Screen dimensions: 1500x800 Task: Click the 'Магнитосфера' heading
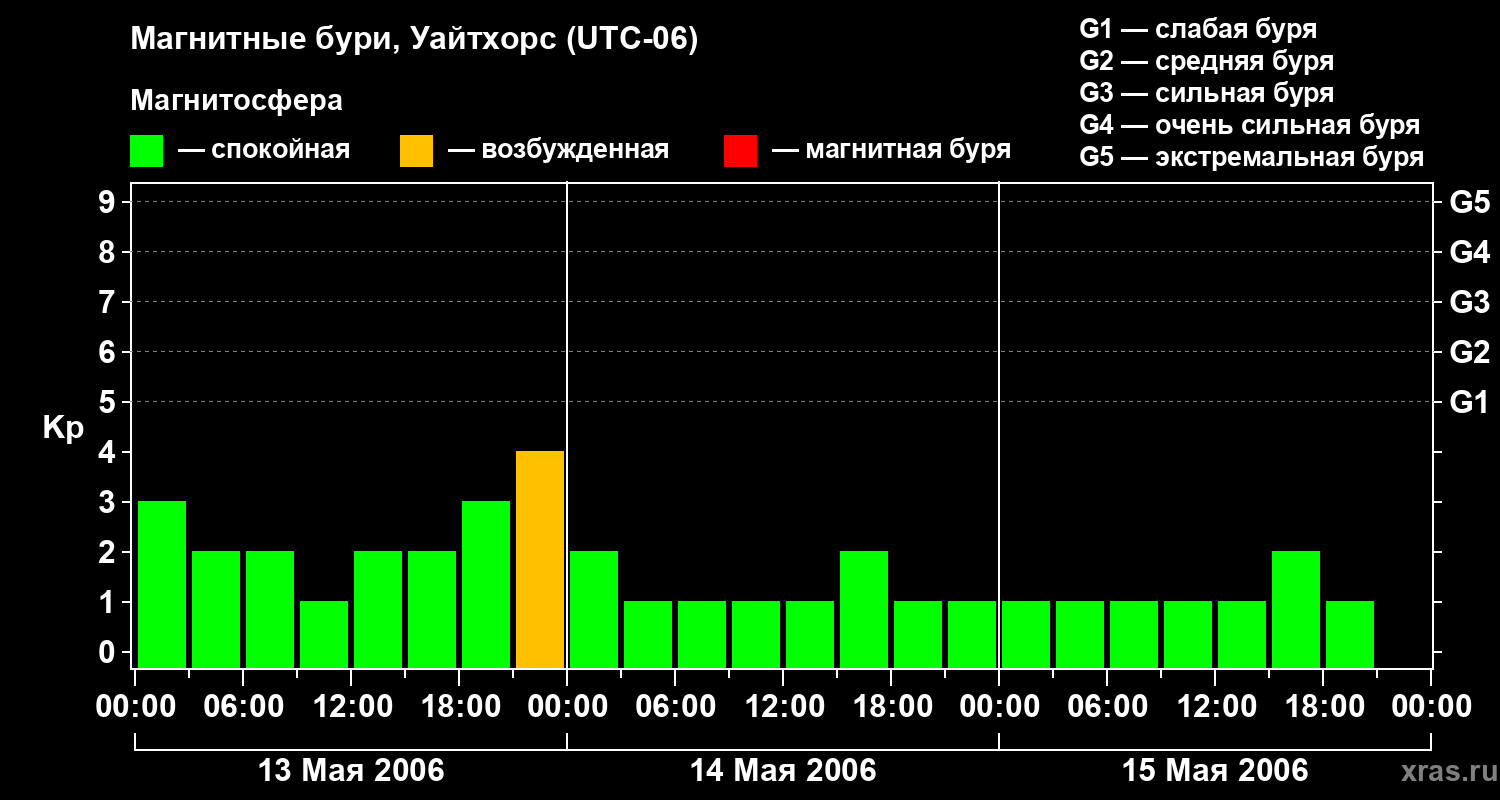[236, 101]
